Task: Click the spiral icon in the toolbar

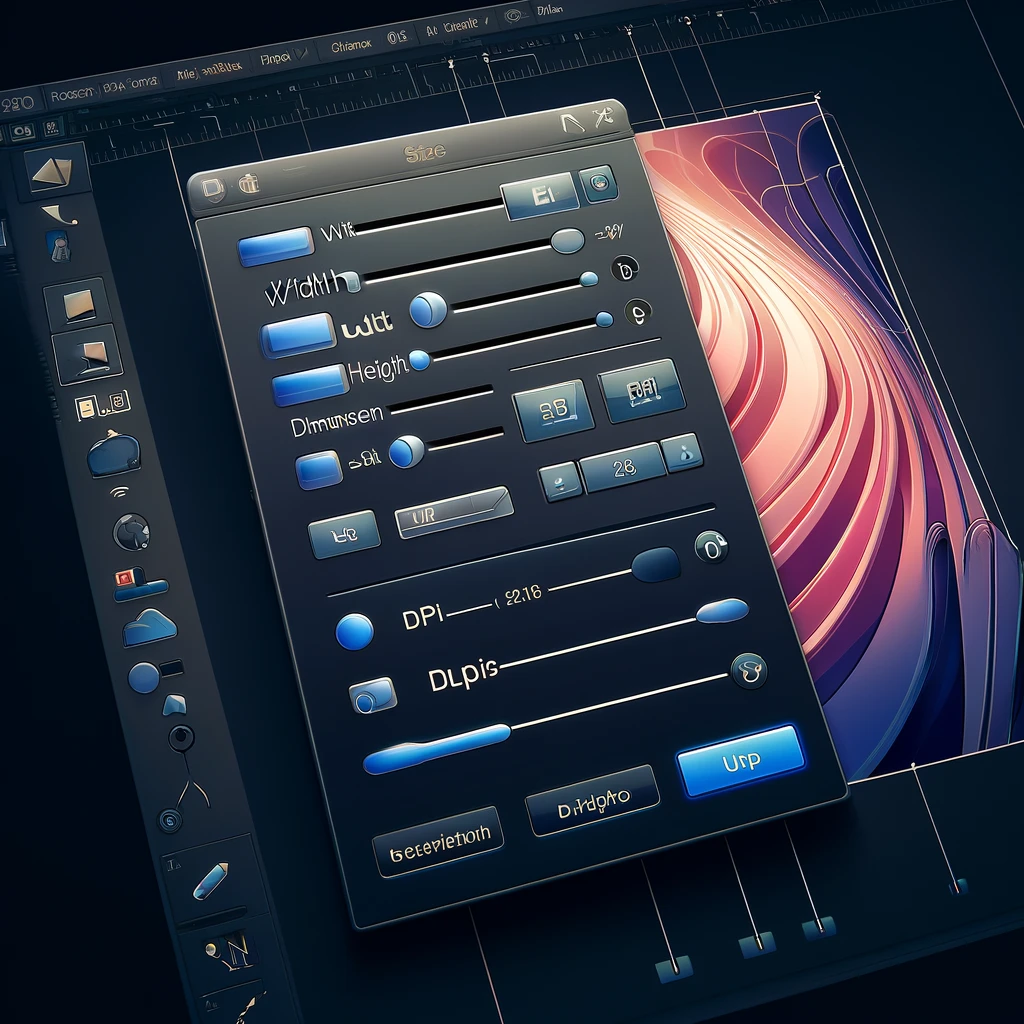Action: pos(169,822)
